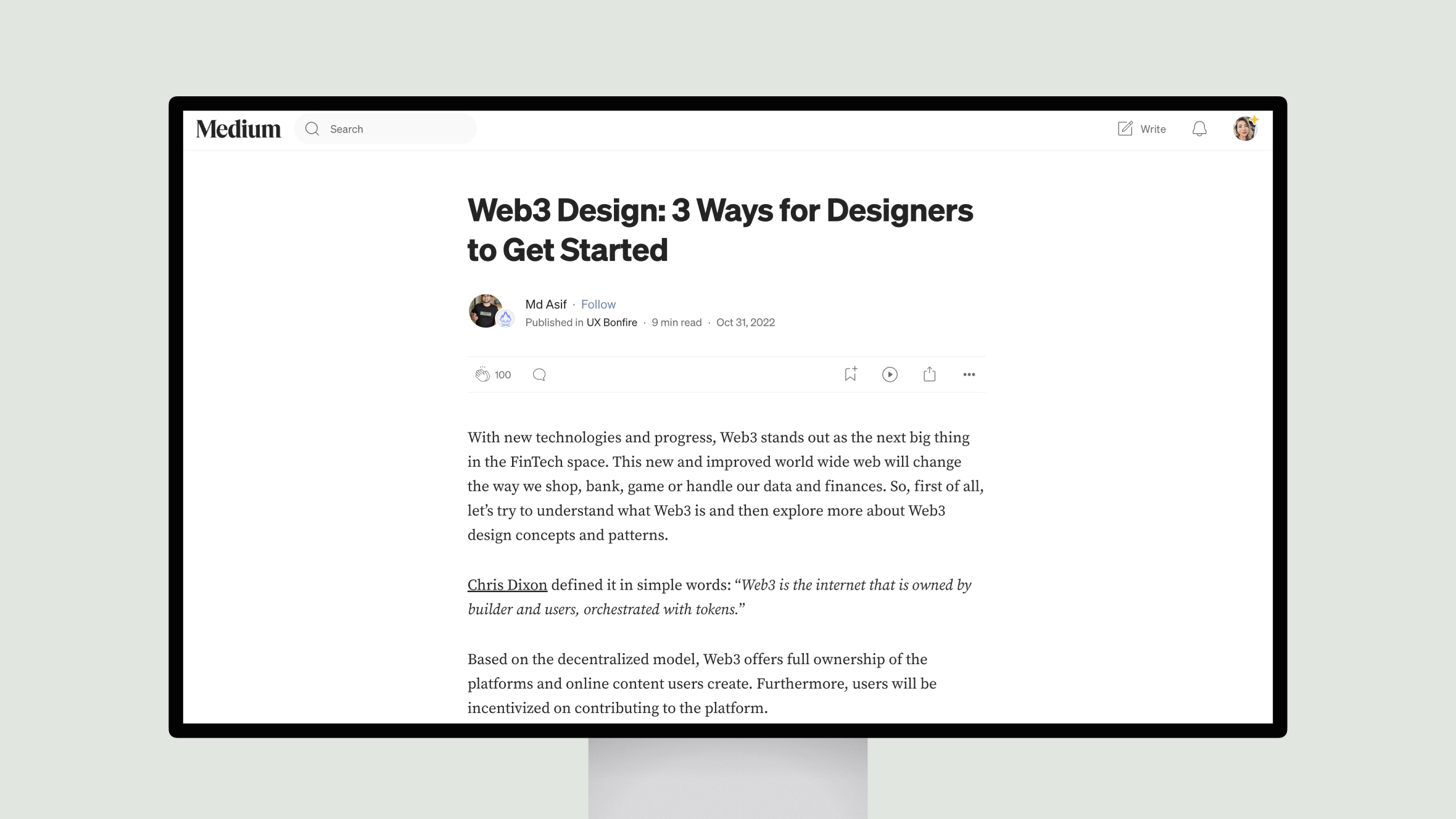Screen dimensions: 1456x819
Task: Click the notification bell icon
Action: [x=1199, y=128]
